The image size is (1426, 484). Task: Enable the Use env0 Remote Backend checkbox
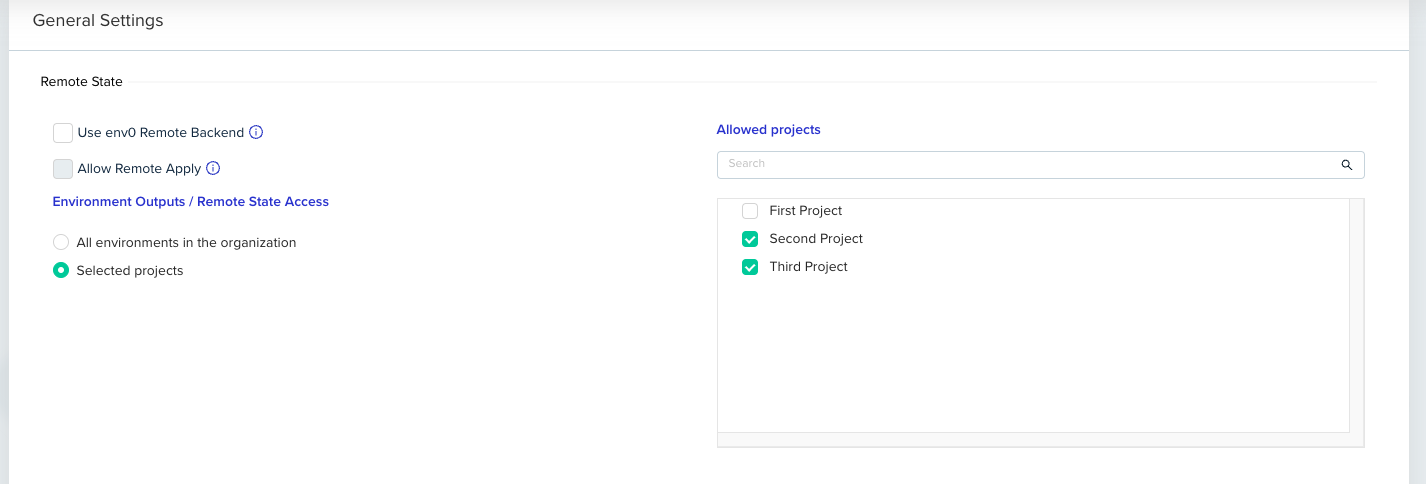(63, 133)
